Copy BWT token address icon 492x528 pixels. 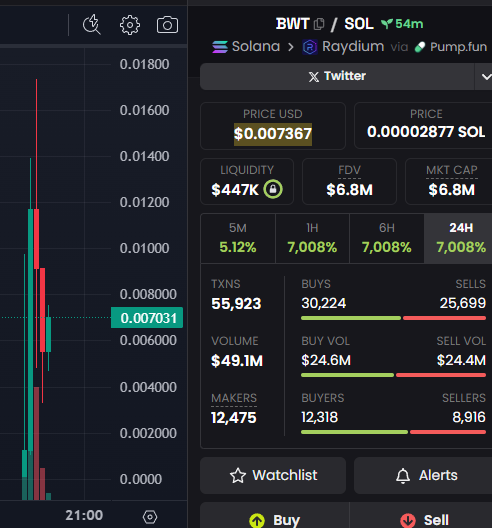point(319,24)
